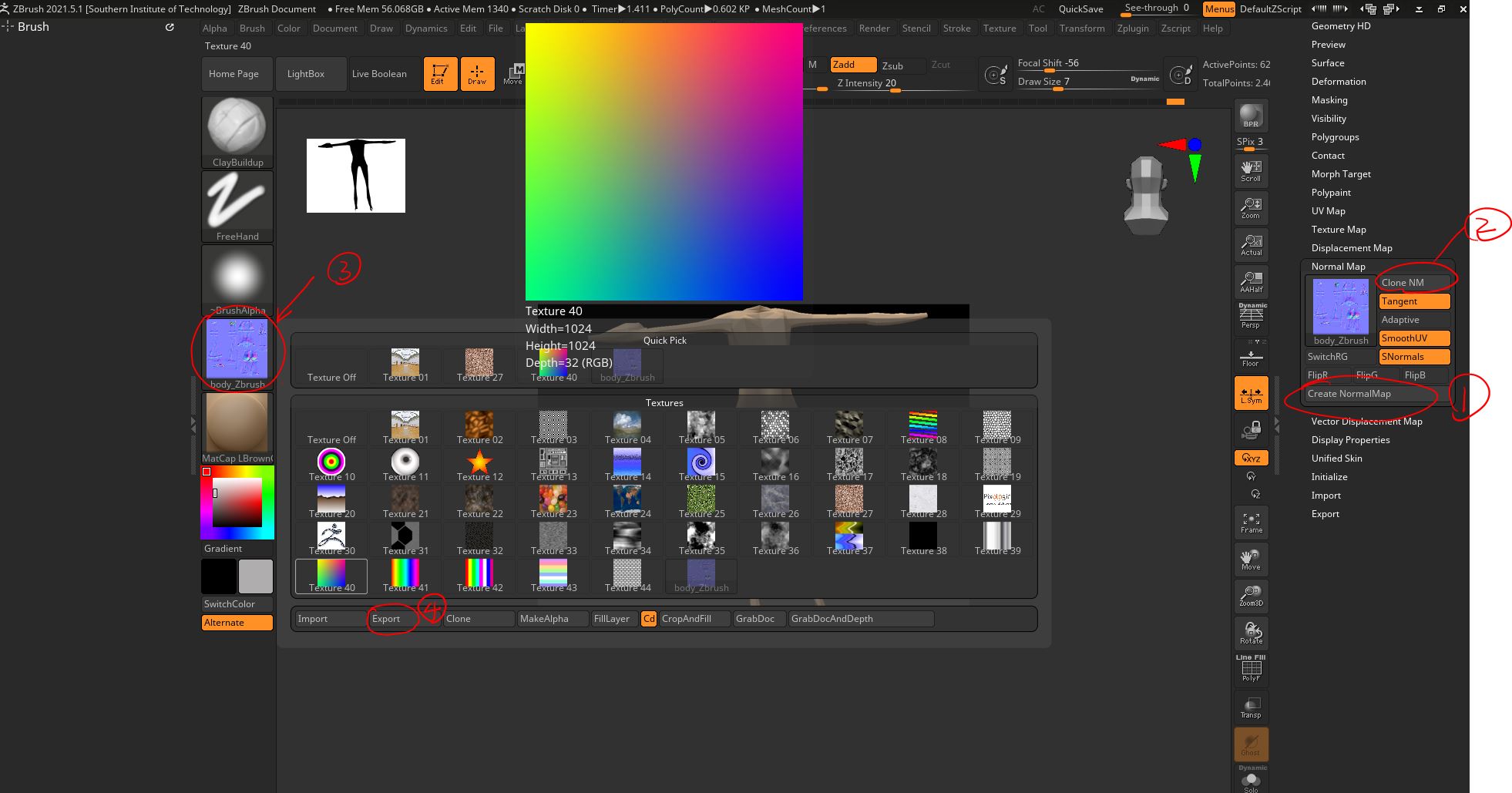Toggle Local Symmetry with the L.Sym icon
Viewport: 1512px width, 793px height.
1250,393
